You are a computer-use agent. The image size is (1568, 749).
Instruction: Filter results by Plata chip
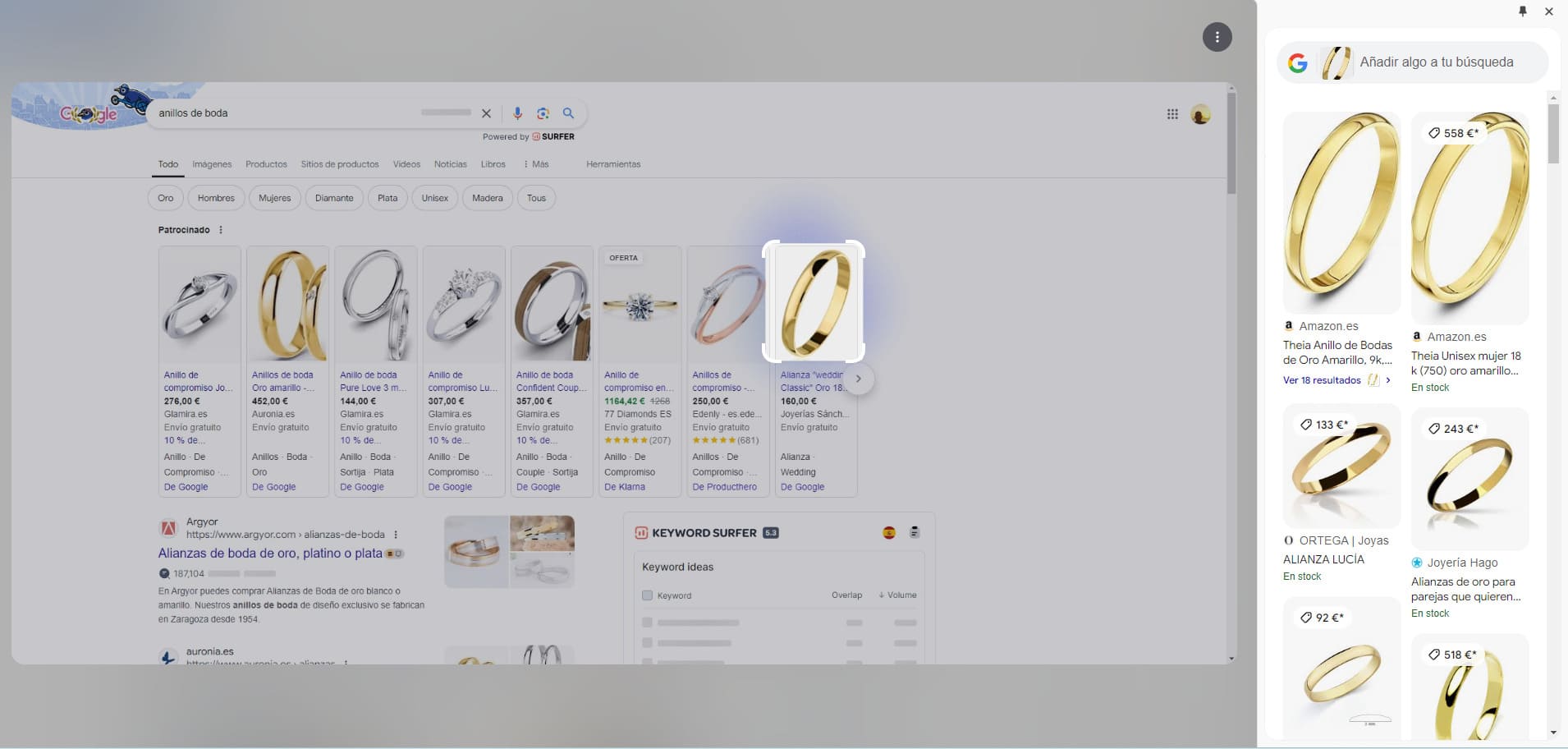pyautogui.click(x=387, y=198)
